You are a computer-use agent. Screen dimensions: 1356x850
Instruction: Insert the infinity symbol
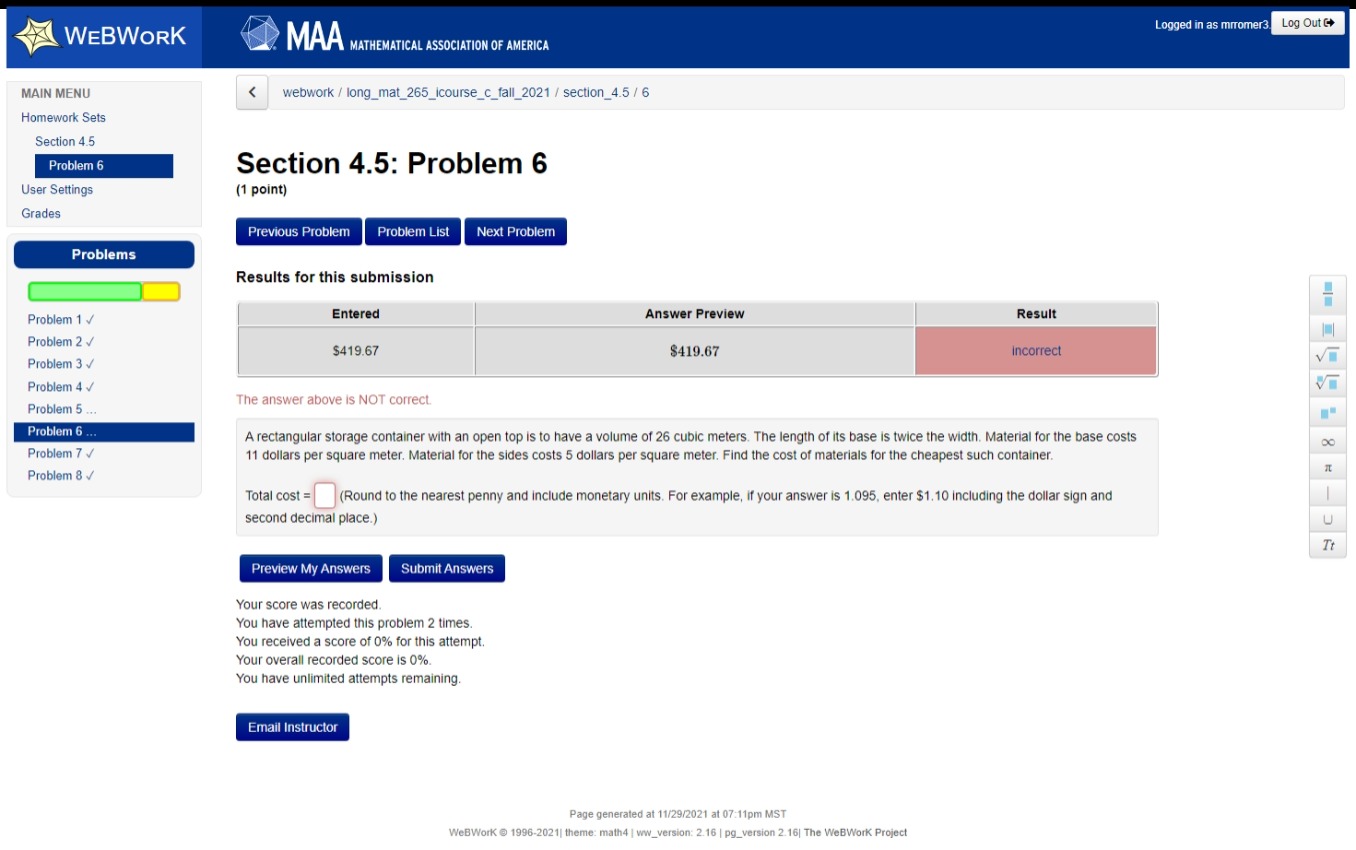pyautogui.click(x=1327, y=439)
